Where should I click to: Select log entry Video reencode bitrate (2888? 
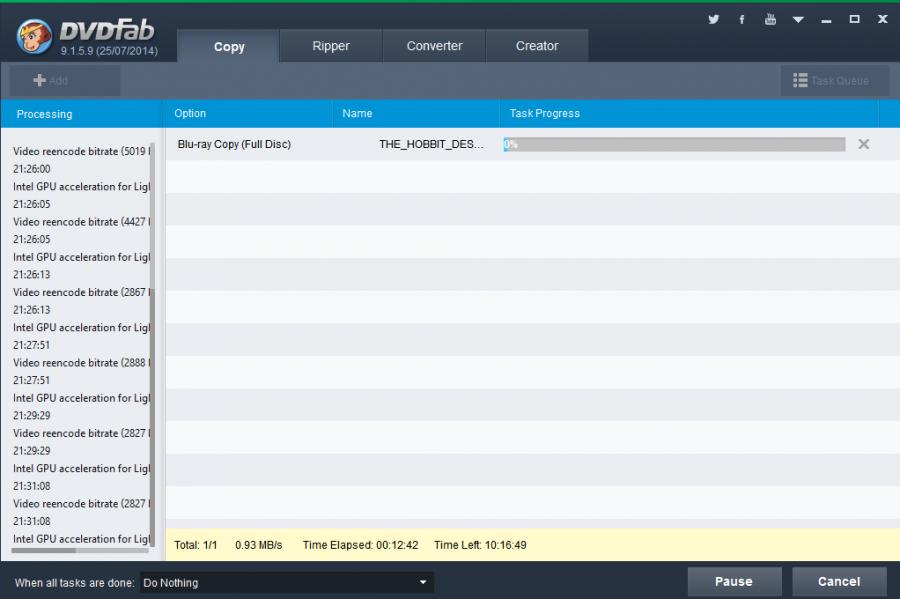82,363
